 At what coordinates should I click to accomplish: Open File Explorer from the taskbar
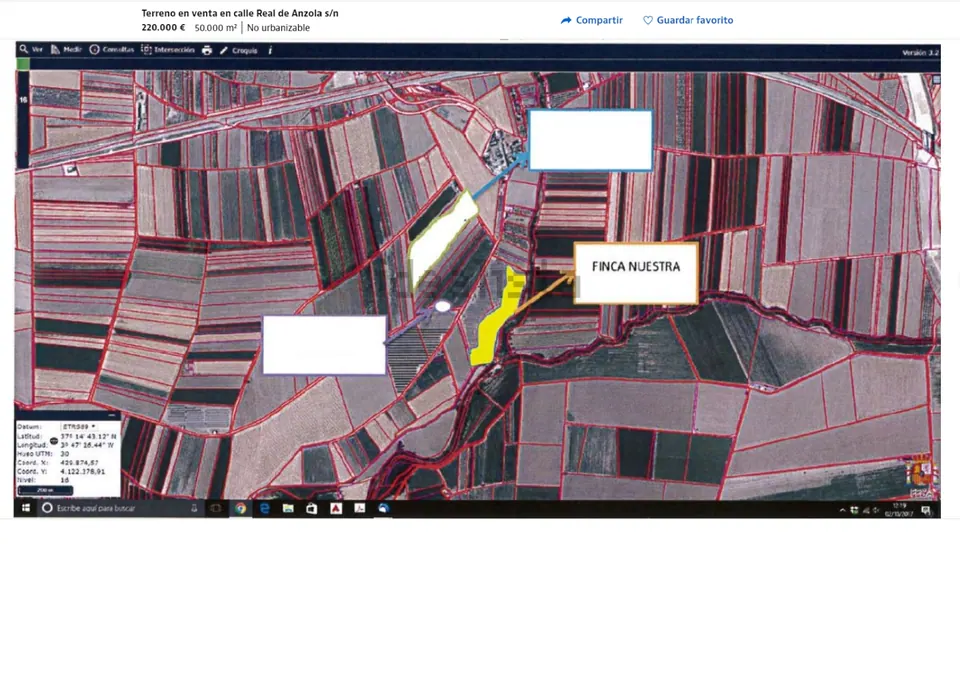click(288, 508)
